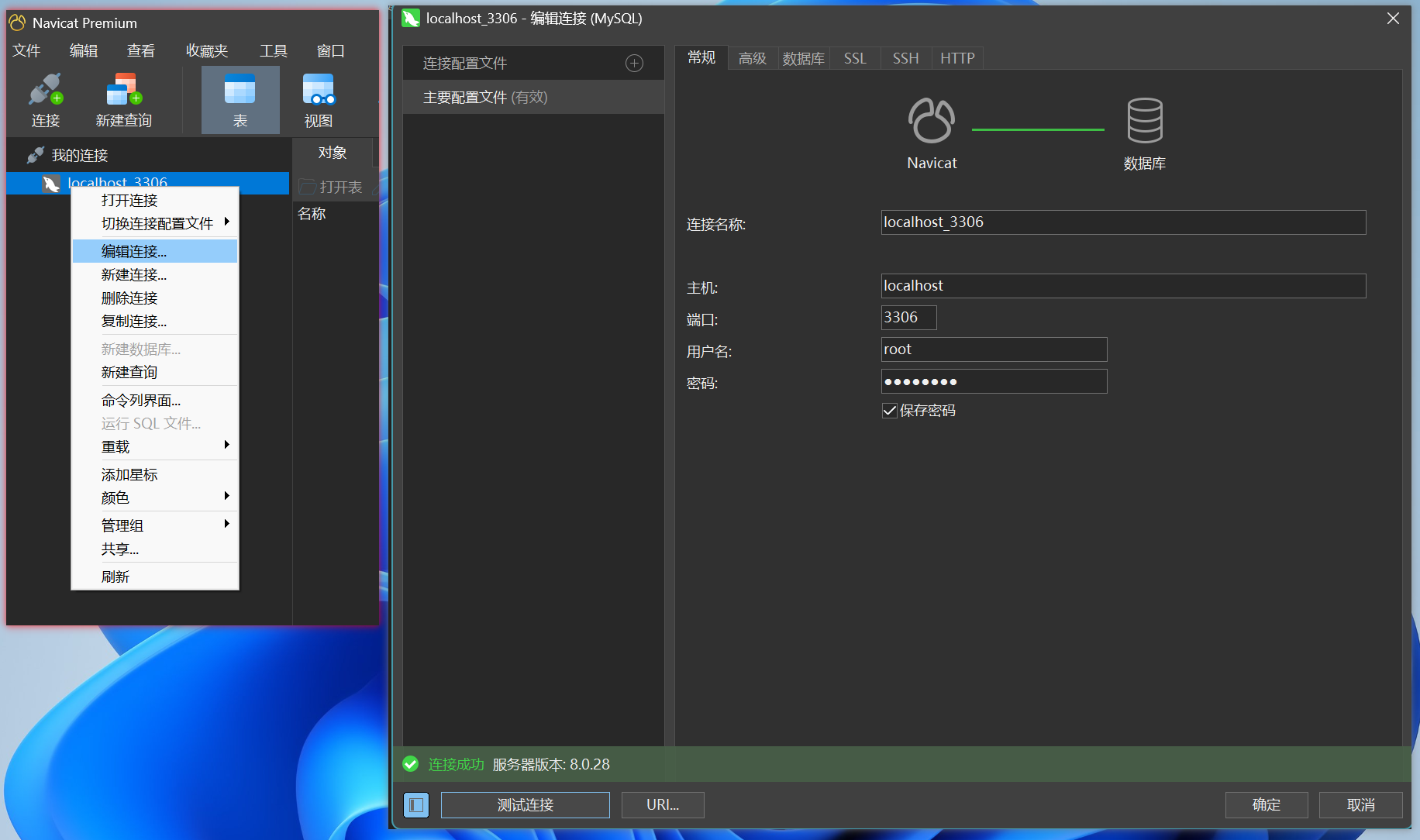The height and width of the screenshot is (840, 1420).
Task: Click the plus icon to add connection profile
Action: [634, 64]
